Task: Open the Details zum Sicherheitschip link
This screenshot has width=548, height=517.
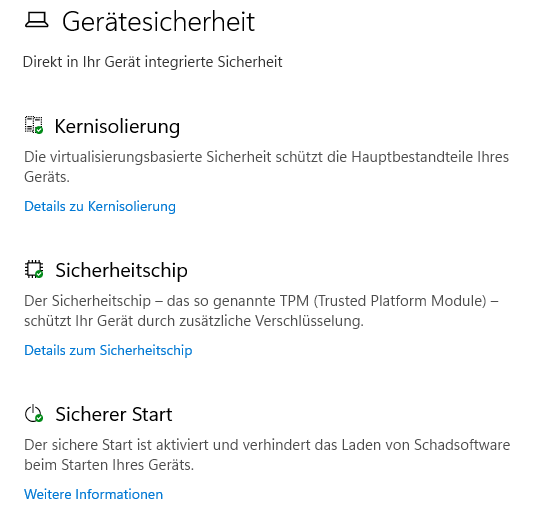Action: coord(108,350)
